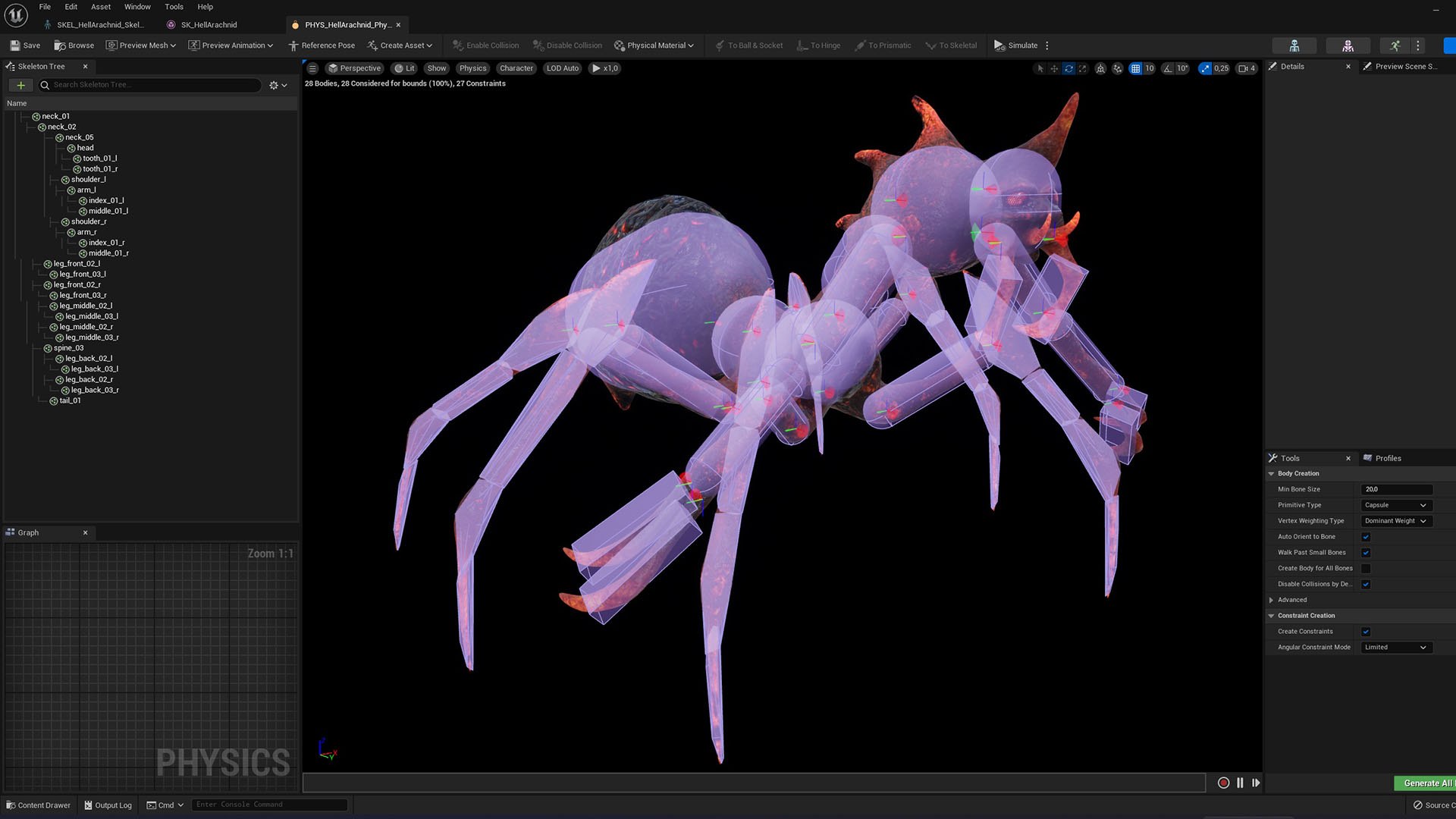The height and width of the screenshot is (819, 1456).
Task: Select the rotate gizmo tool
Action: [1068, 68]
